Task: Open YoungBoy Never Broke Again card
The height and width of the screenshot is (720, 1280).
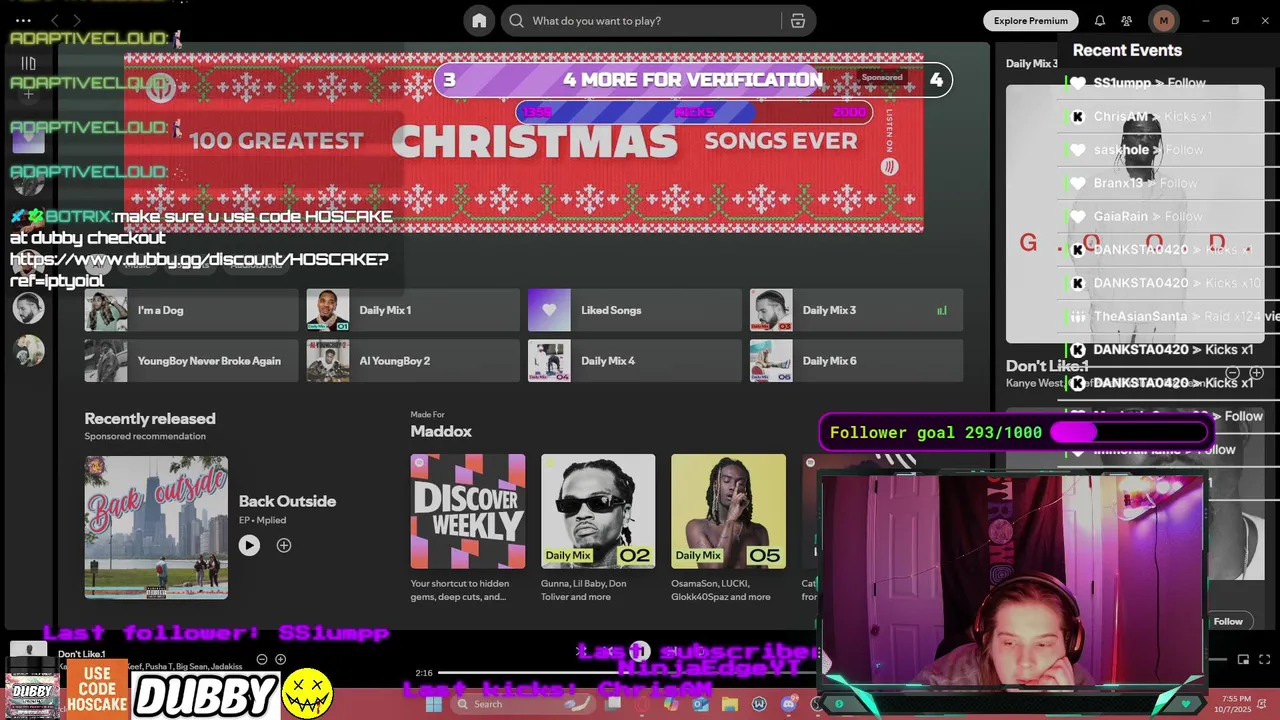Action: [191, 361]
